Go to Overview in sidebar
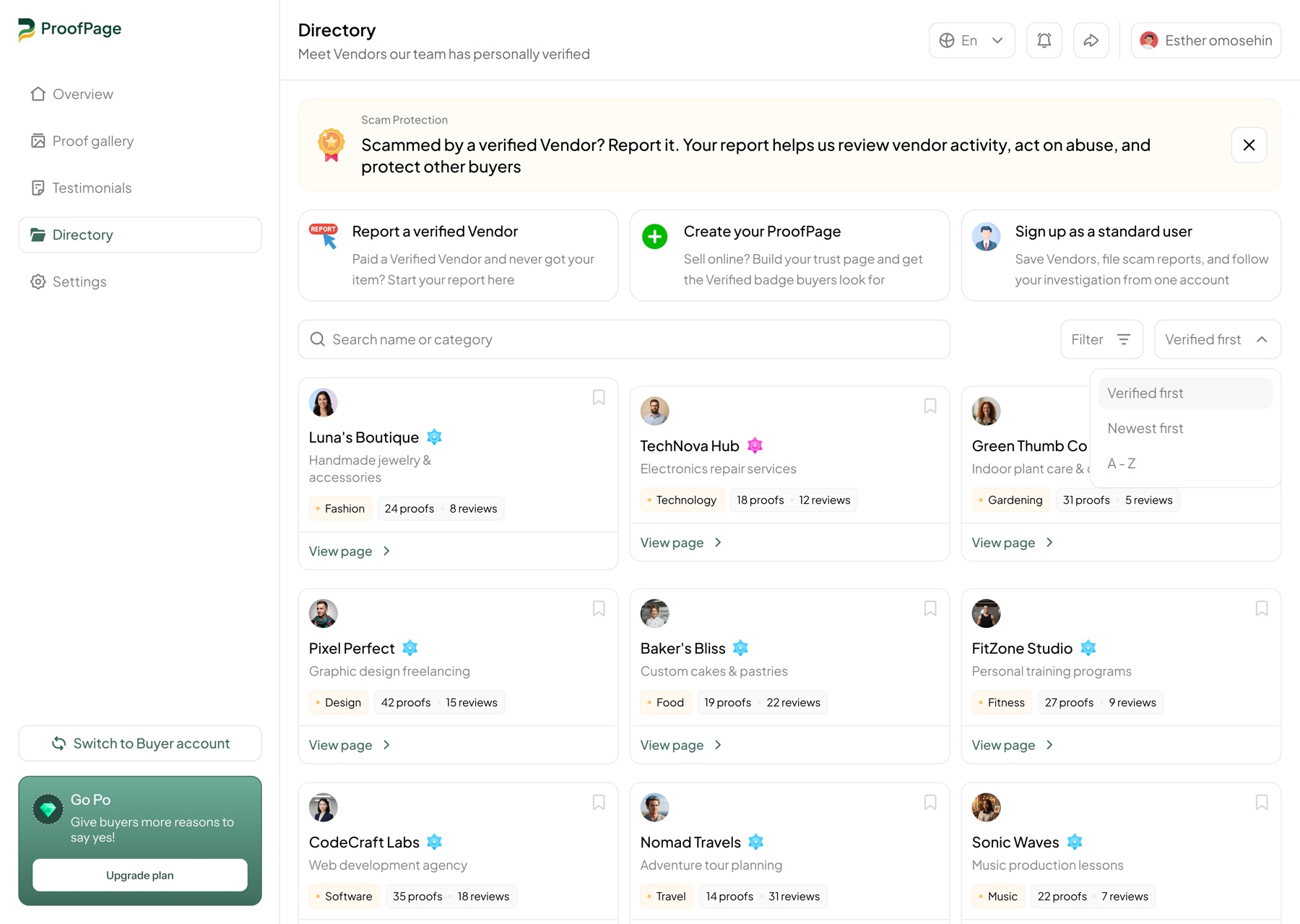 (140, 94)
